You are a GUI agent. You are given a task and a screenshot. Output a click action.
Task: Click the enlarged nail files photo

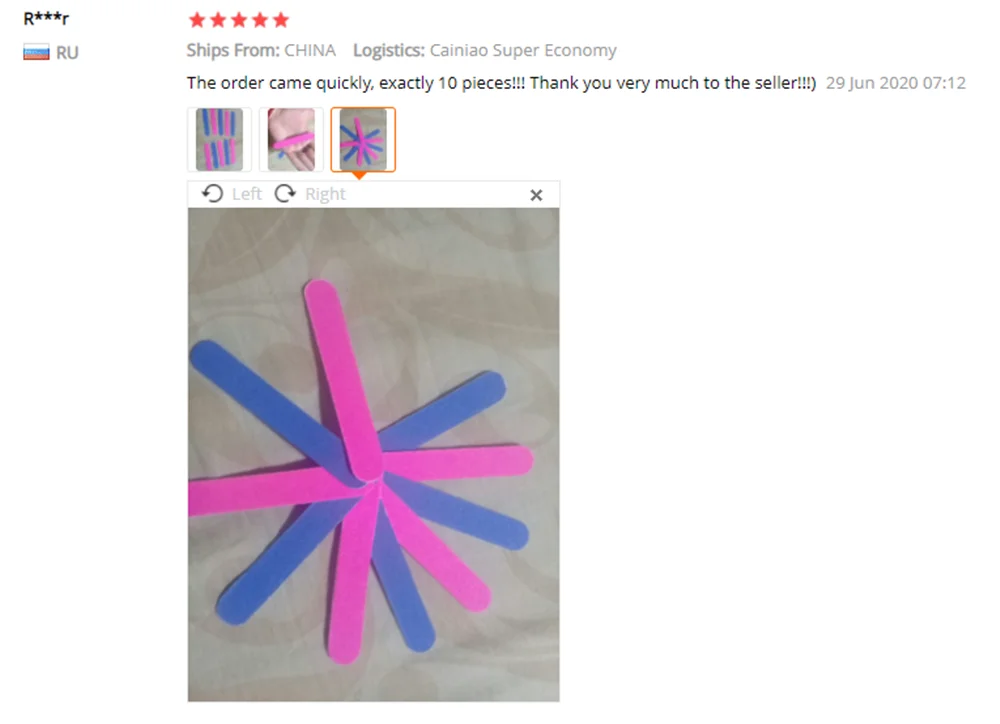coord(374,455)
